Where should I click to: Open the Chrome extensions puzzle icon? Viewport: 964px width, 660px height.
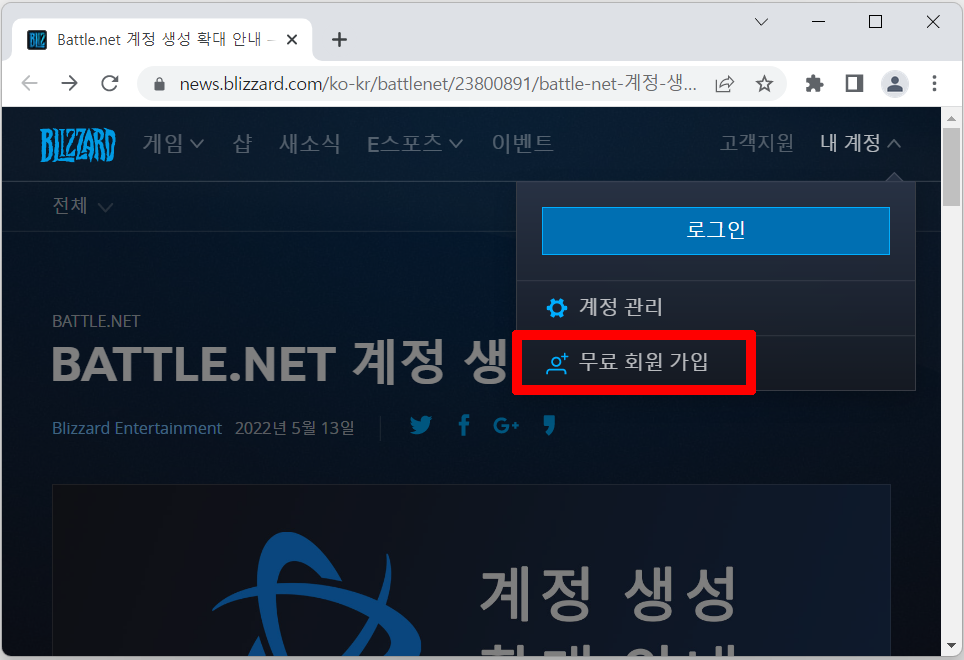(x=814, y=84)
